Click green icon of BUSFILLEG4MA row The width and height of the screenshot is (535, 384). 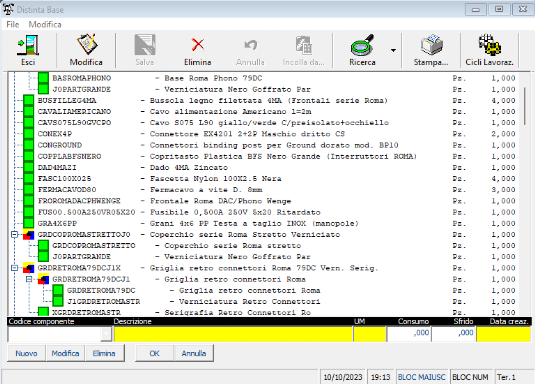[x=29, y=100]
